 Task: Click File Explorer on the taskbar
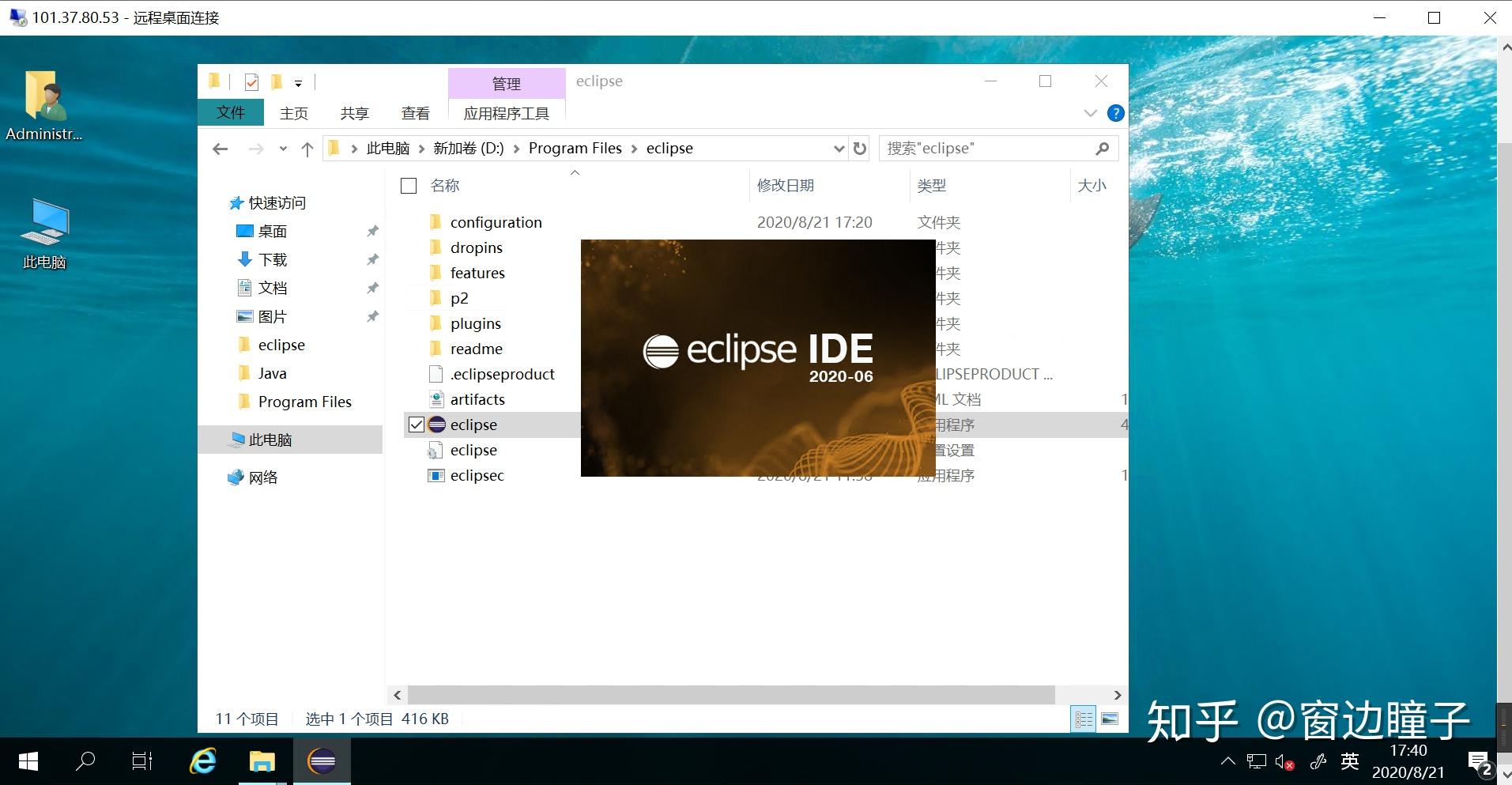point(262,762)
